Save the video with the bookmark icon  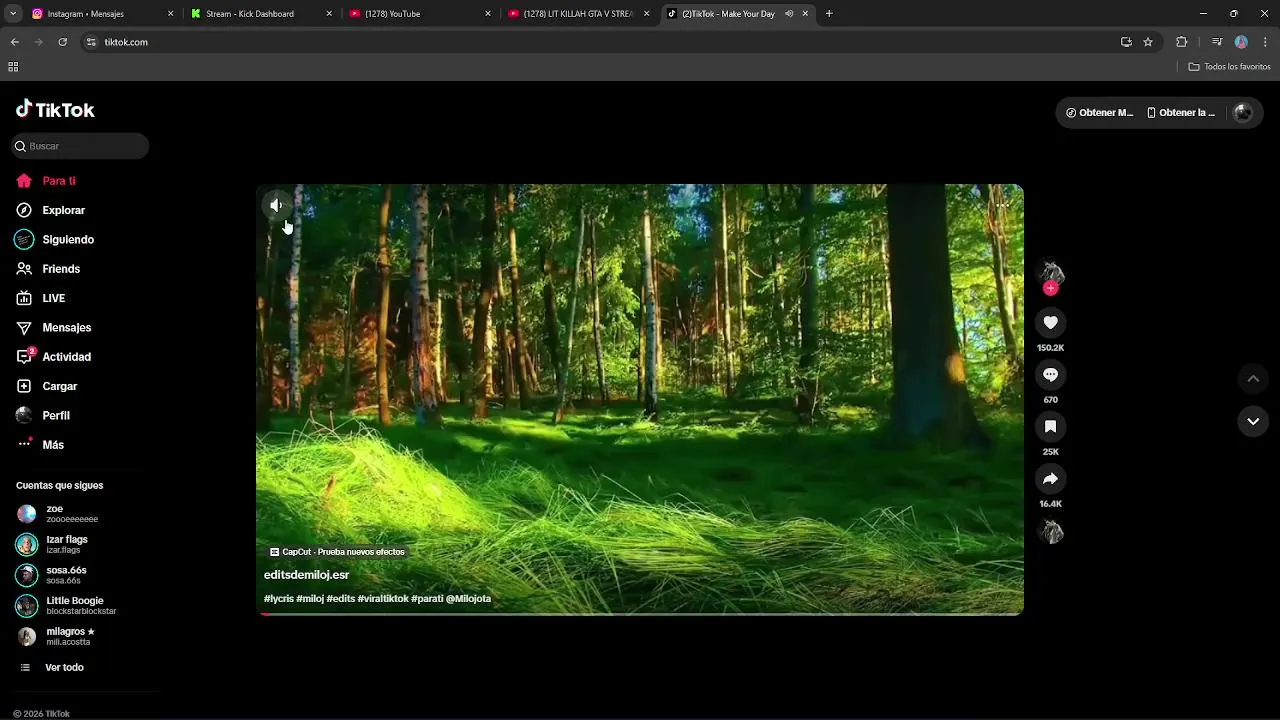click(x=1050, y=426)
